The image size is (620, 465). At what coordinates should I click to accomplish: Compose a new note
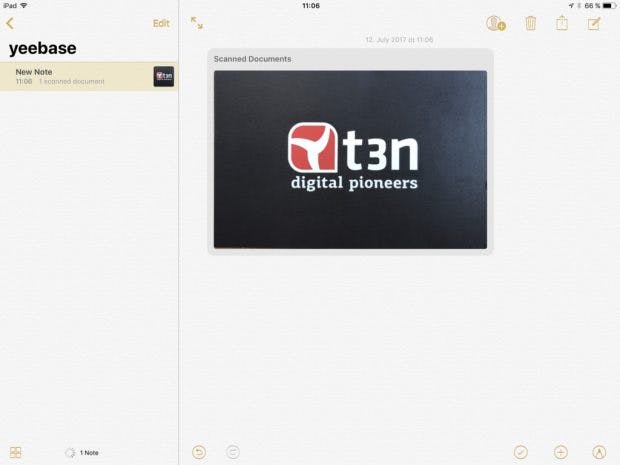tap(594, 23)
